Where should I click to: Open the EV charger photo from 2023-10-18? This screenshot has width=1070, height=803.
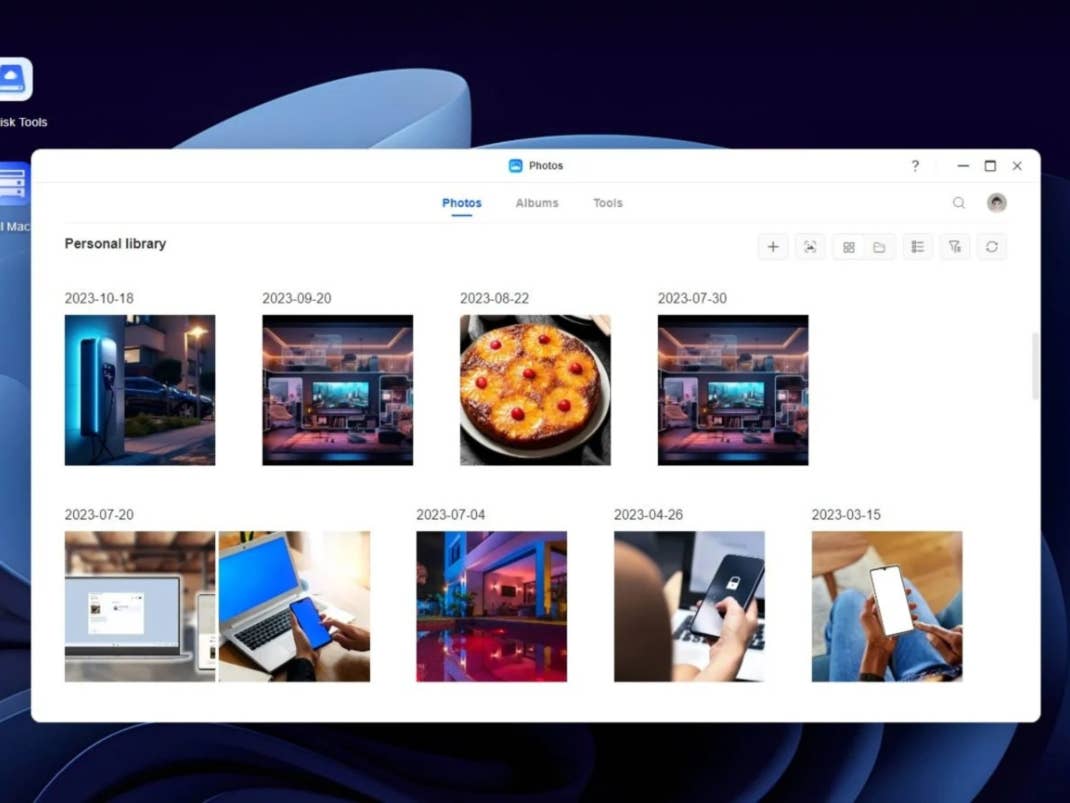point(140,390)
